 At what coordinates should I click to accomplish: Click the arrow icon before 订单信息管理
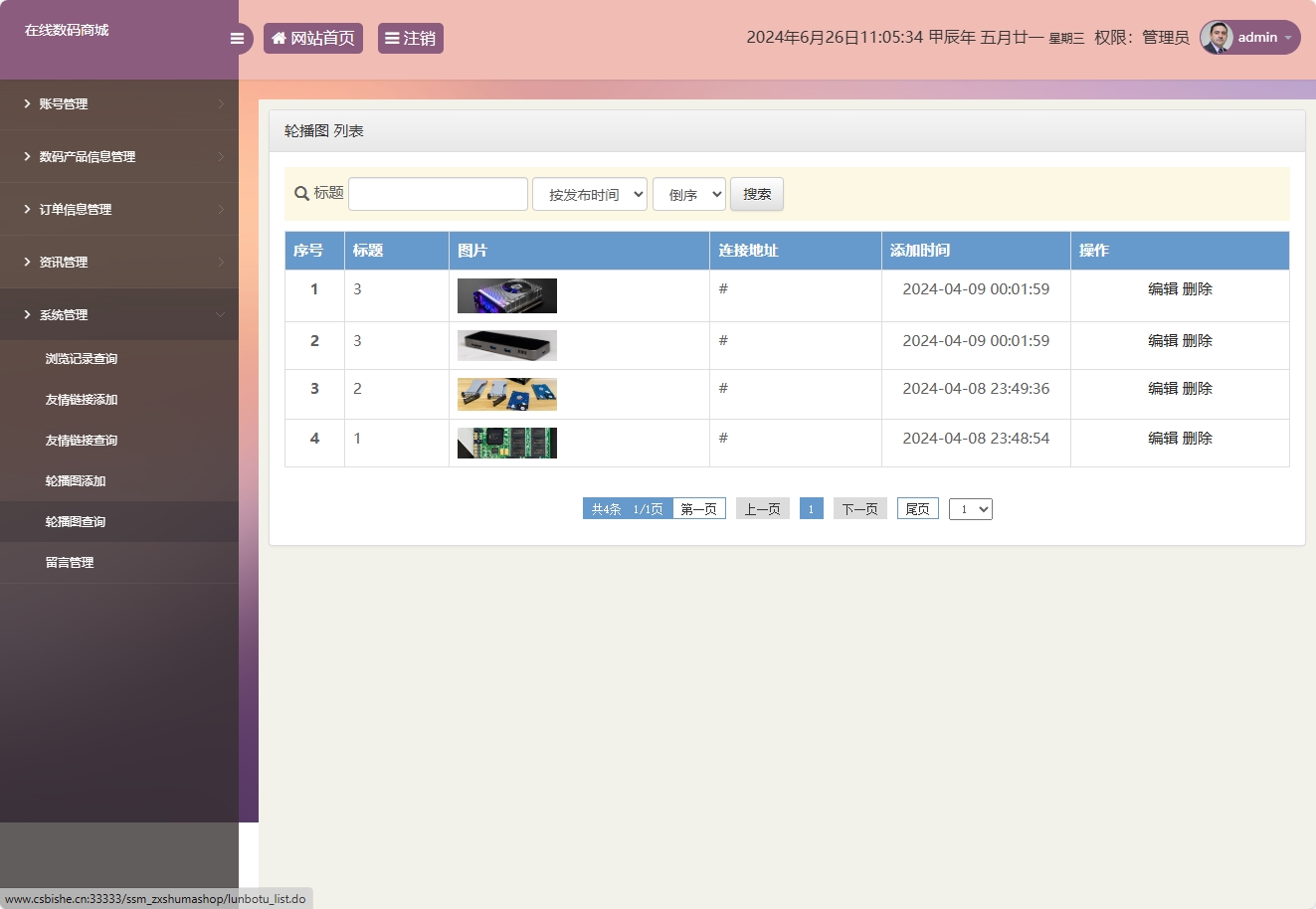[x=26, y=209]
